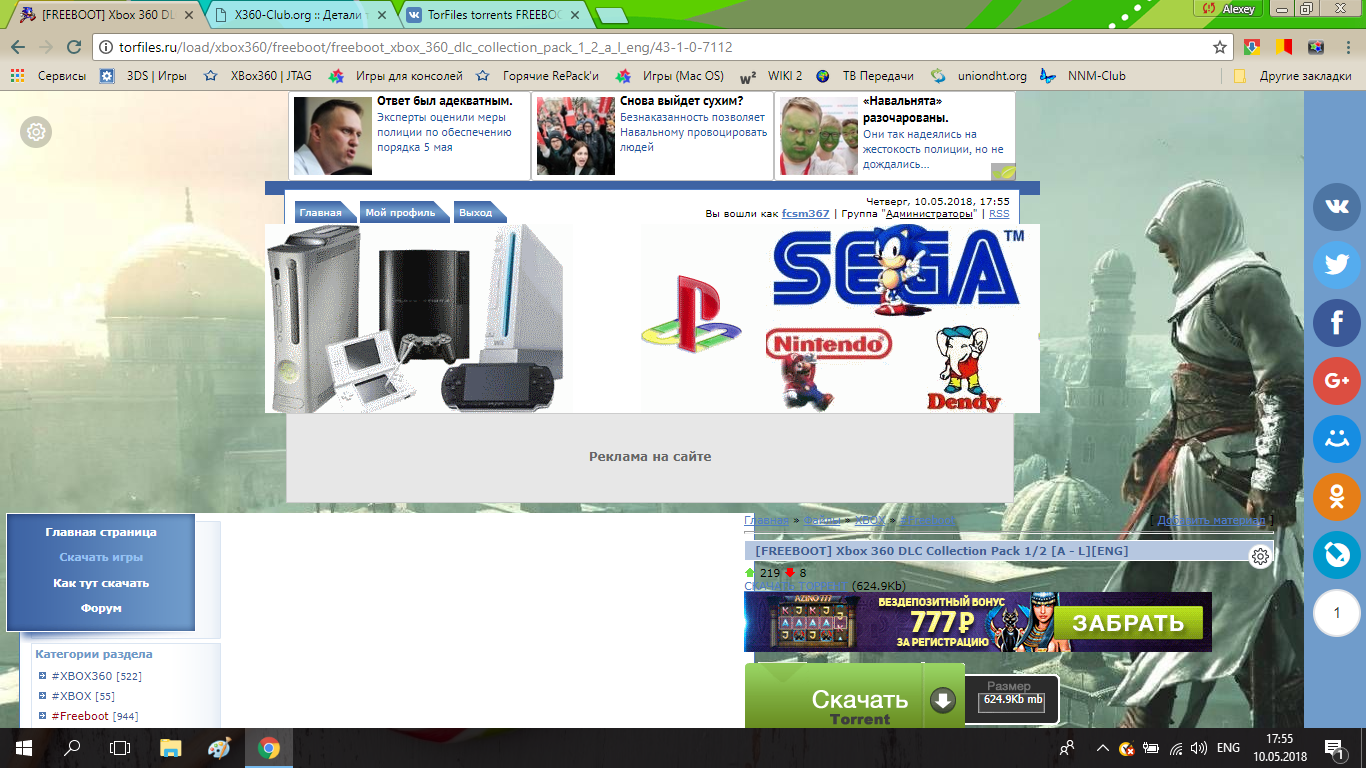Open File Explorer from the taskbar
The image size is (1366, 768).
coord(171,747)
